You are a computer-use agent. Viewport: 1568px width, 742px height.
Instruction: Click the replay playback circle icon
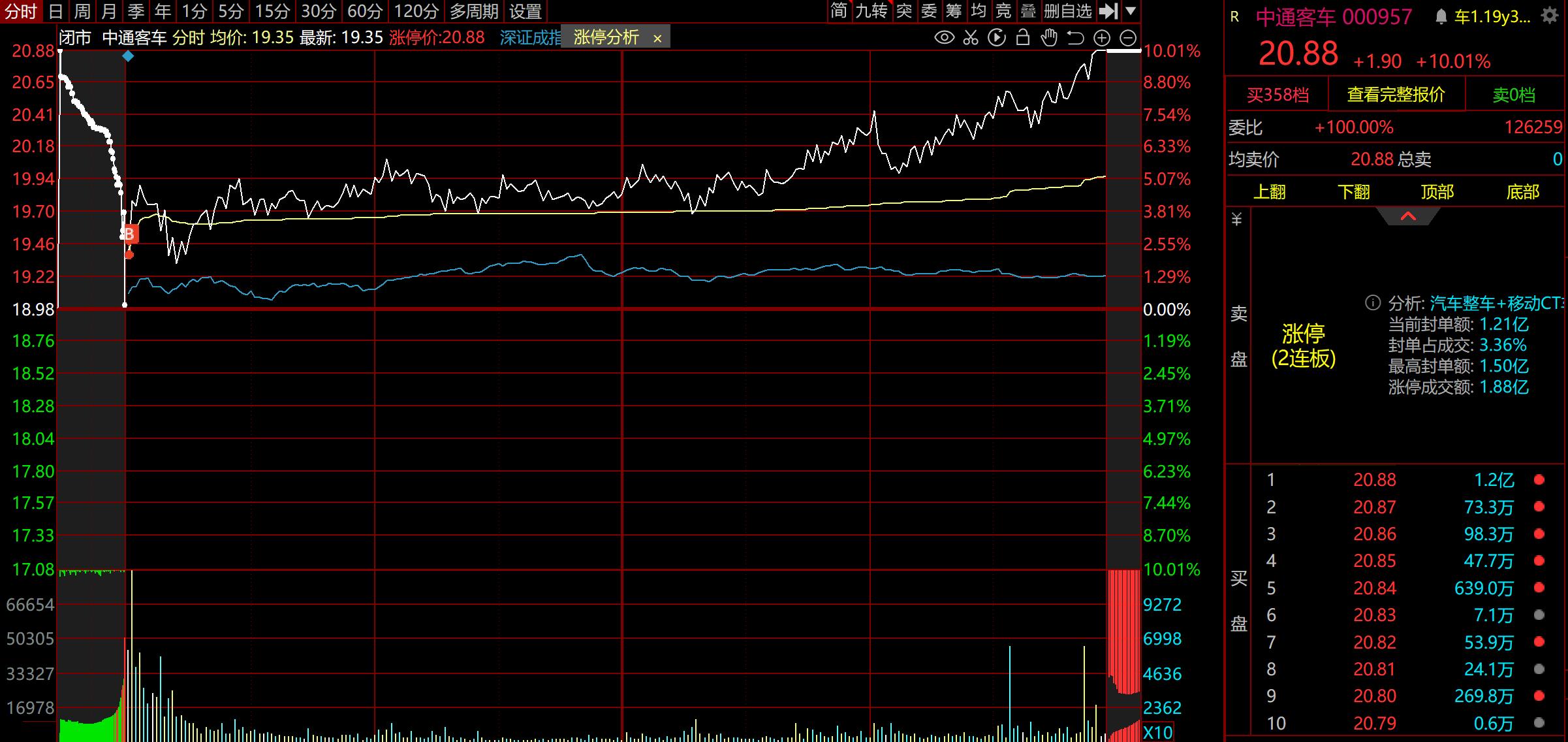tap(997, 38)
